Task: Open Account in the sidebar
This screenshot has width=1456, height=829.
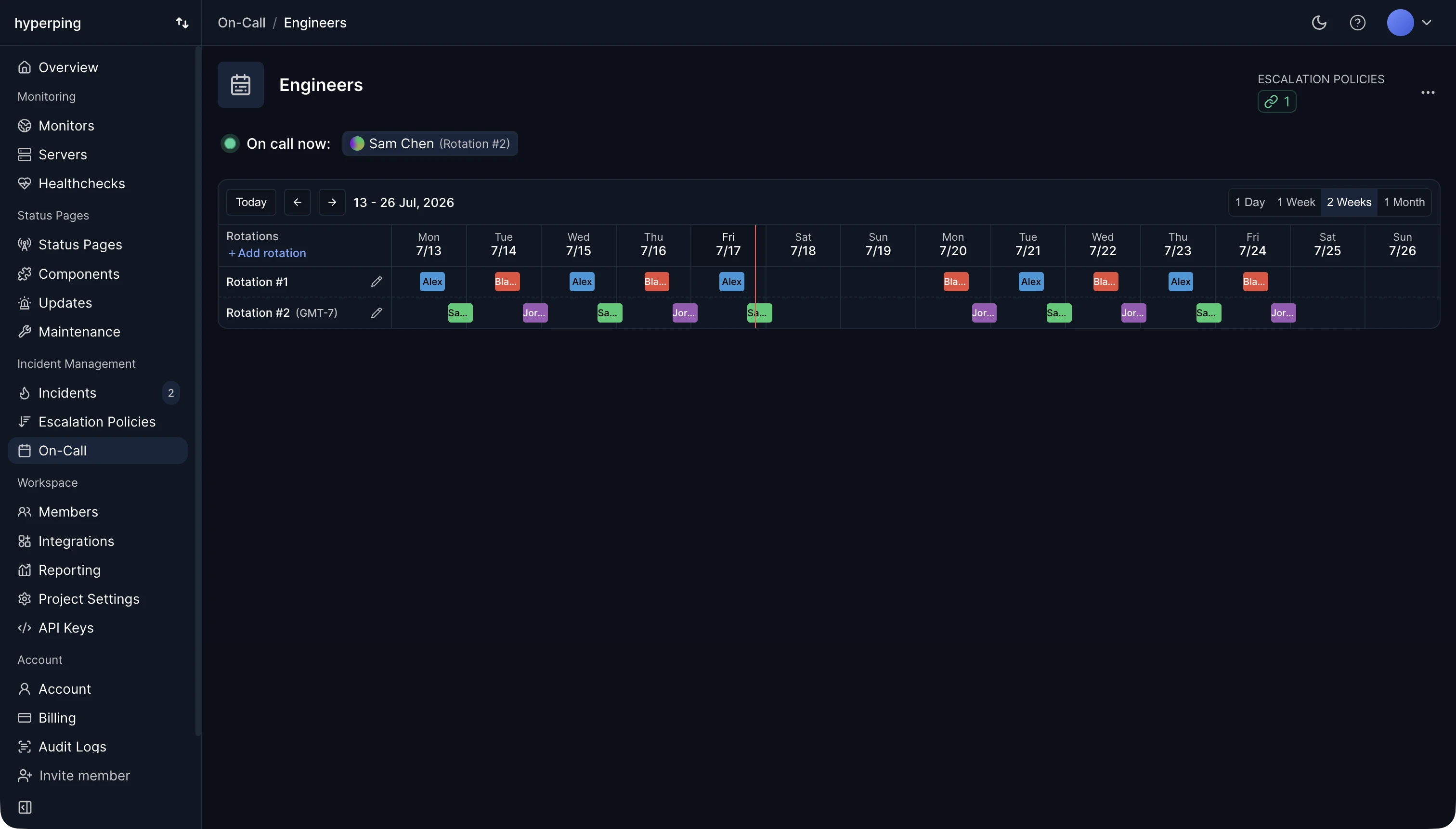Action: click(x=98, y=689)
